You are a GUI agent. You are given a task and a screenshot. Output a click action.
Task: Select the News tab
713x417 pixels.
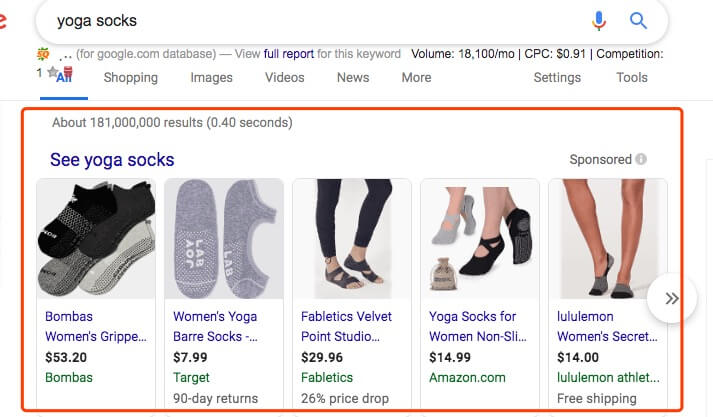coord(353,77)
